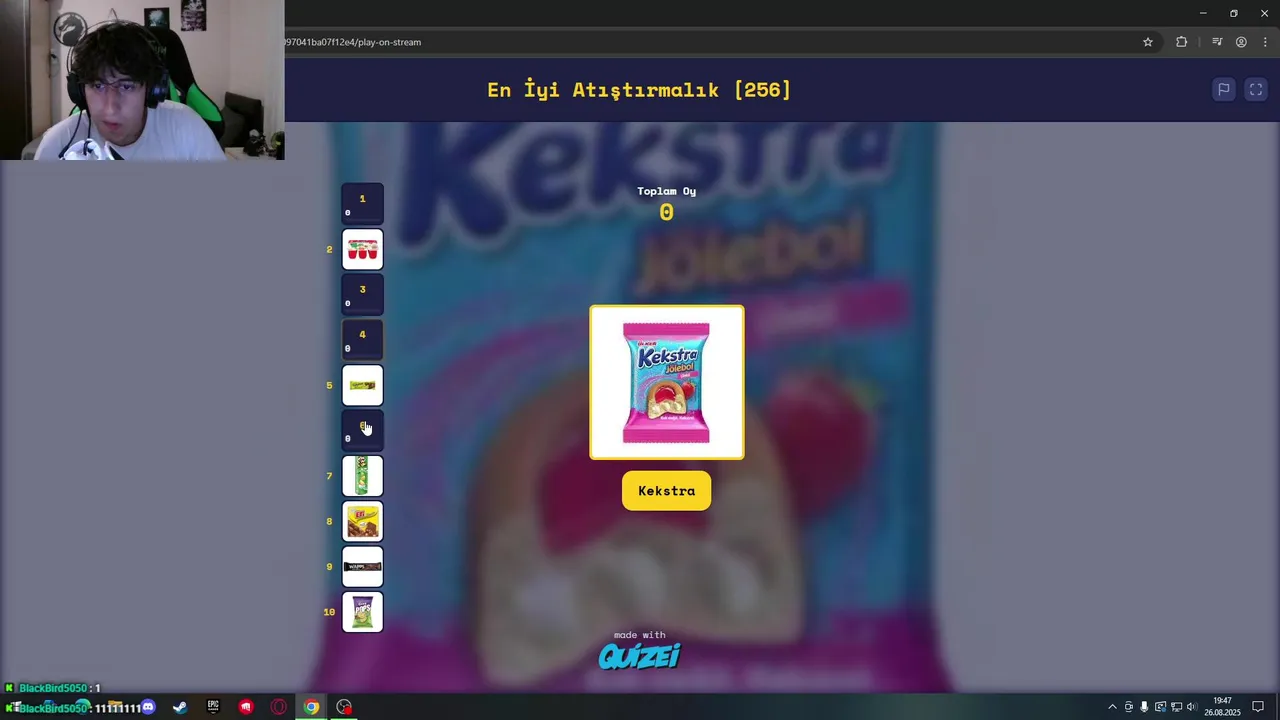Click the rank 7 green can thumbnail
Image resolution: width=1280 pixels, height=720 pixels.
362,476
